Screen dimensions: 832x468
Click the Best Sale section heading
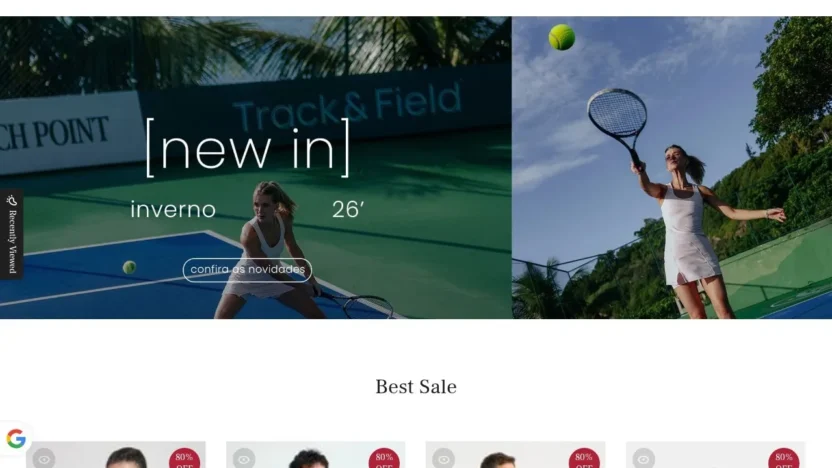pyautogui.click(x=416, y=387)
